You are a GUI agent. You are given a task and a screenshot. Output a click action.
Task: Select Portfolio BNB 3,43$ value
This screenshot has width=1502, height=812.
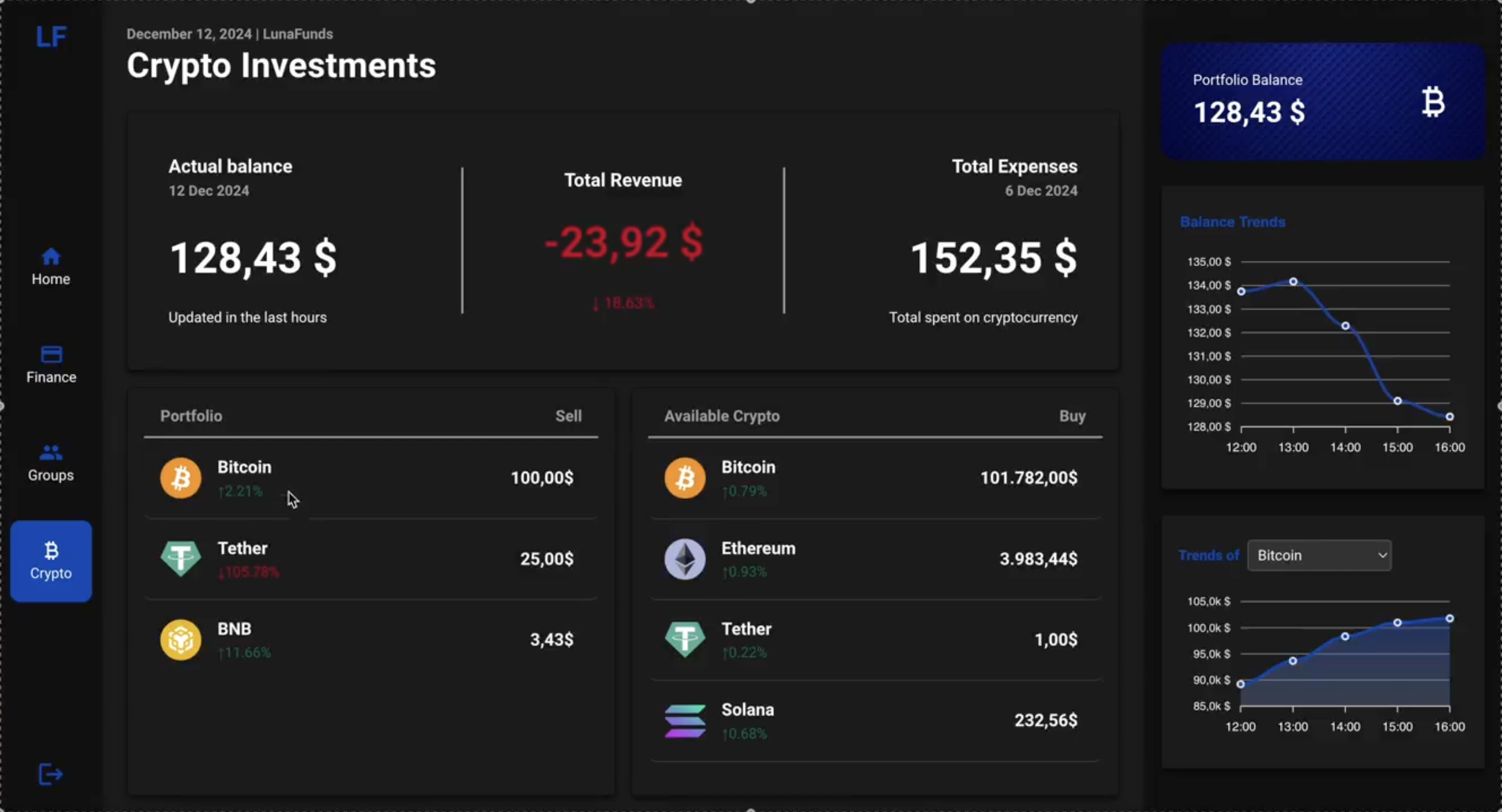[x=551, y=639]
